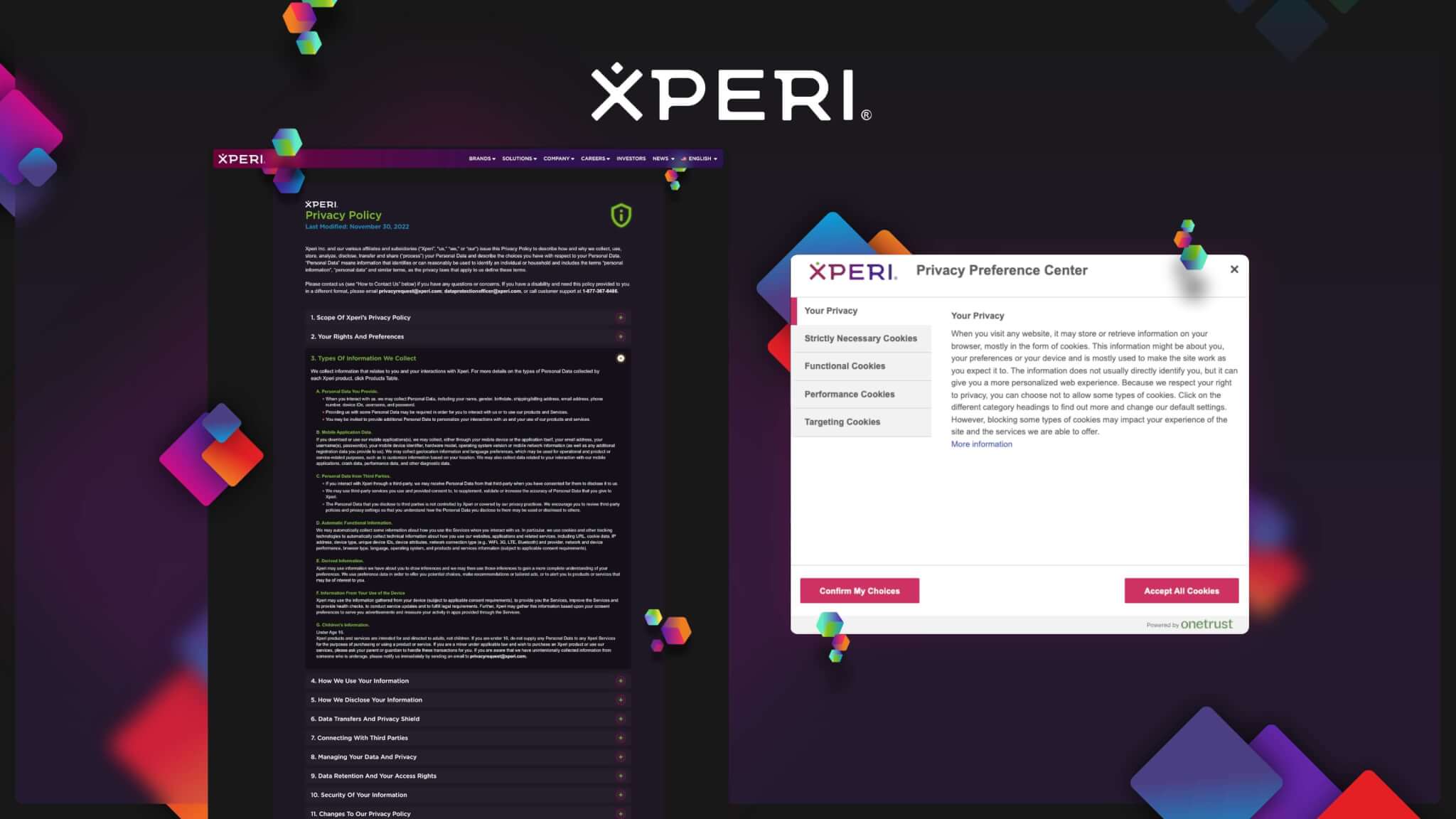Select the Strictly Necessary Cookies tab
Screen dimensions: 1456x819
860,338
